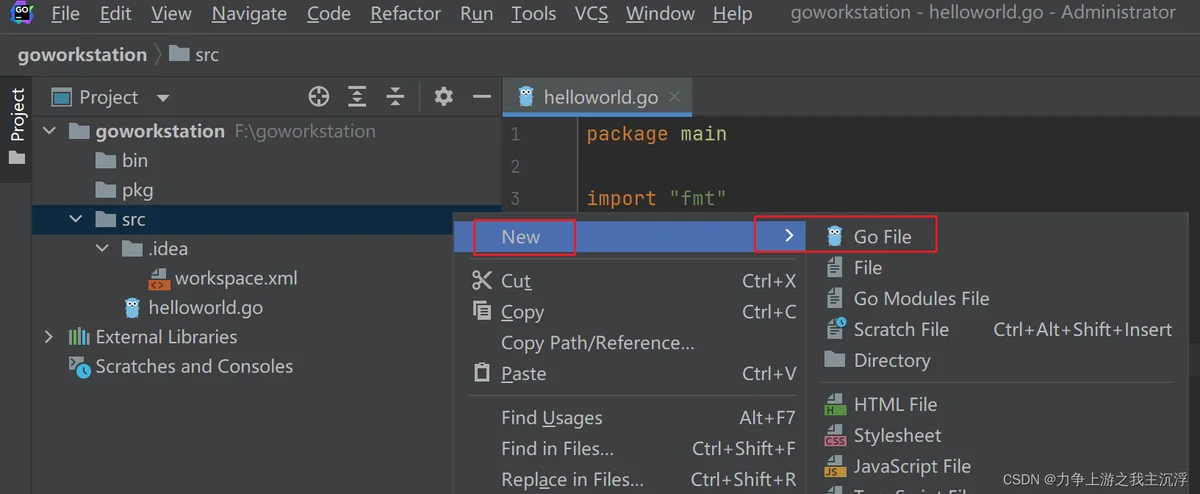1200x494 pixels.
Task: Click the Copy icon in context menu
Action: [x=482, y=312]
